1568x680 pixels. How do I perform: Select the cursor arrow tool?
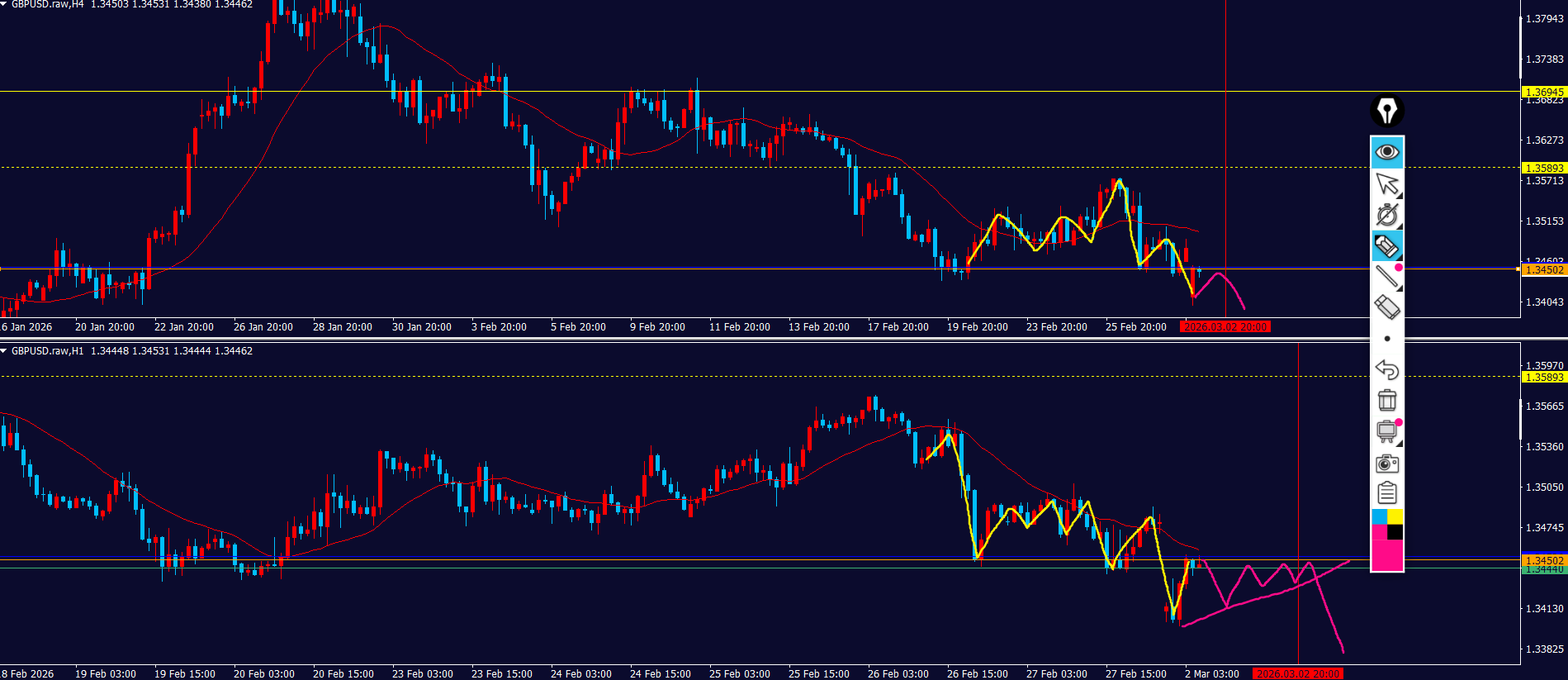1387,183
